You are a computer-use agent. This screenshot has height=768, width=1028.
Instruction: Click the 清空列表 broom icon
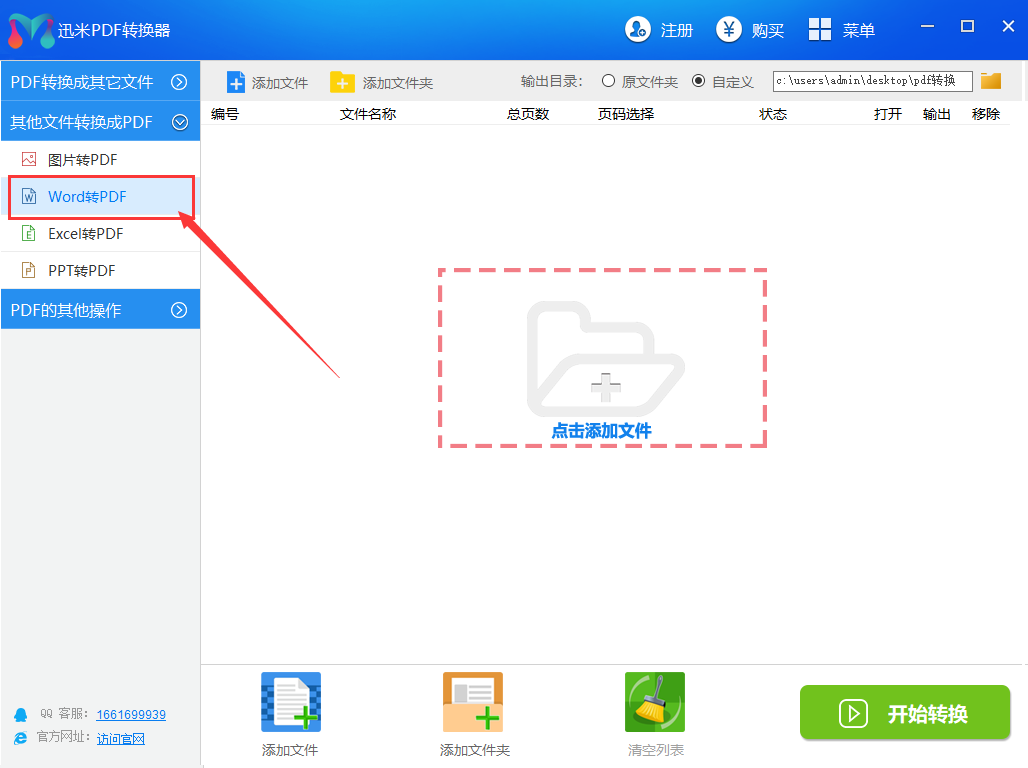point(655,702)
